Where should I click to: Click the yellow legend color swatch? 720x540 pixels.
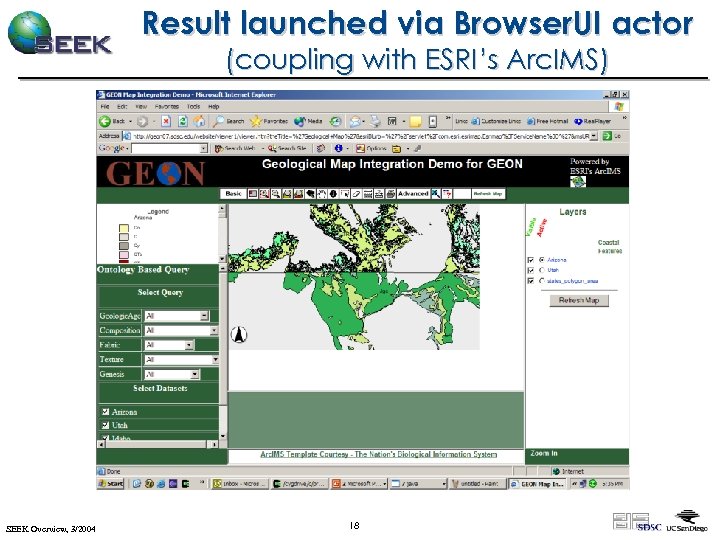124,228
